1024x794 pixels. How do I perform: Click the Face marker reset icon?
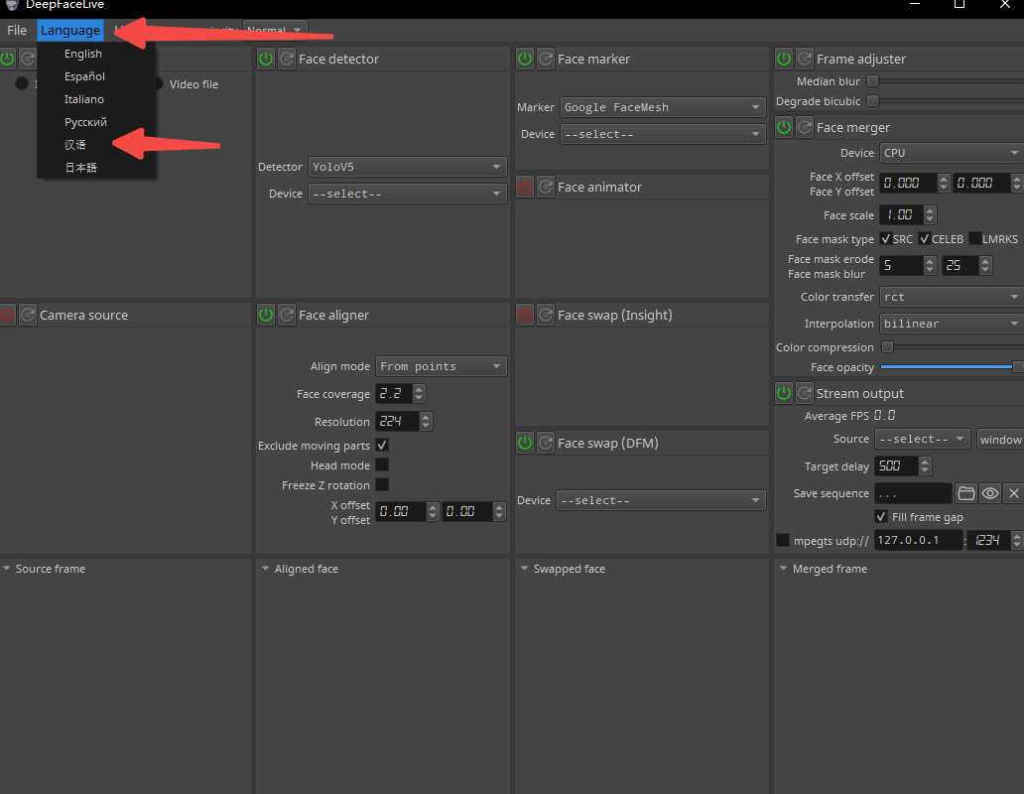pyautogui.click(x=546, y=59)
